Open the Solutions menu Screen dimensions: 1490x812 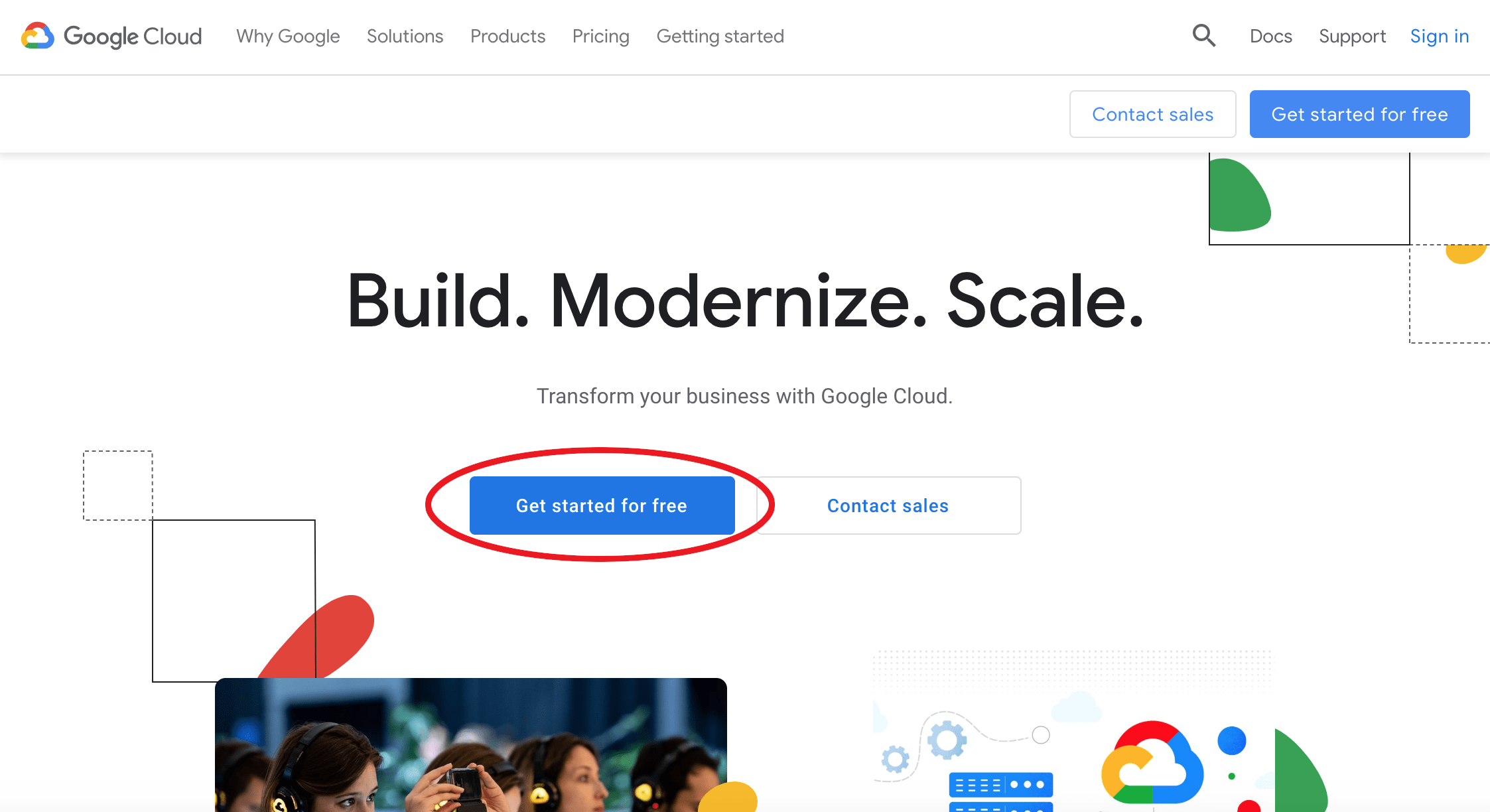click(405, 36)
